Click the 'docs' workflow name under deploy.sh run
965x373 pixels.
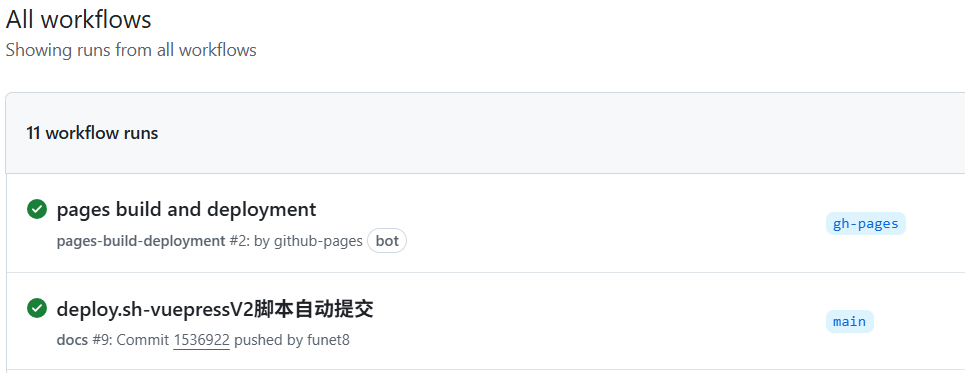point(72,340)
